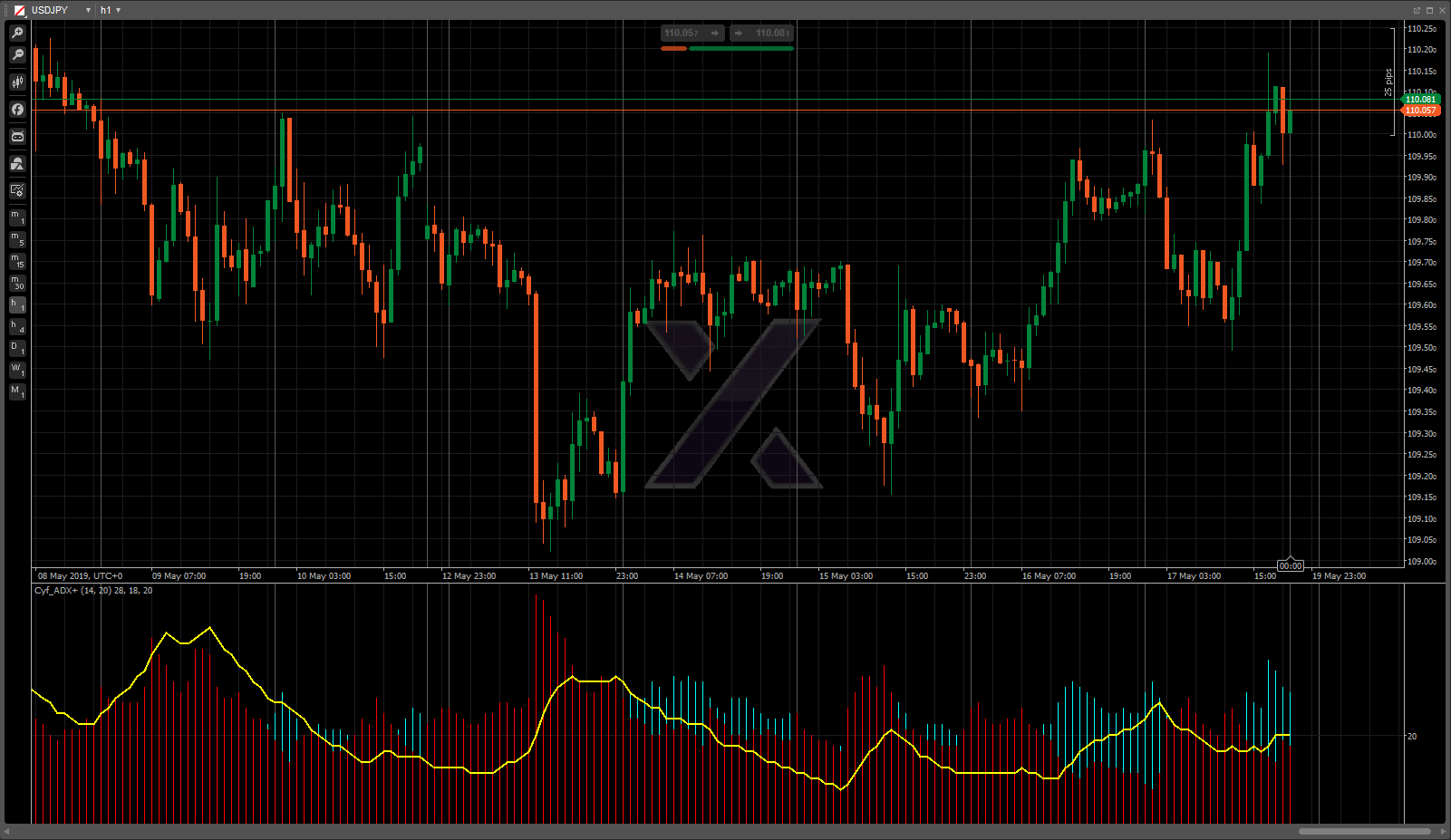Click the zoom out magnifier icon
This screenshot has height=840, width=1451.
17,55
